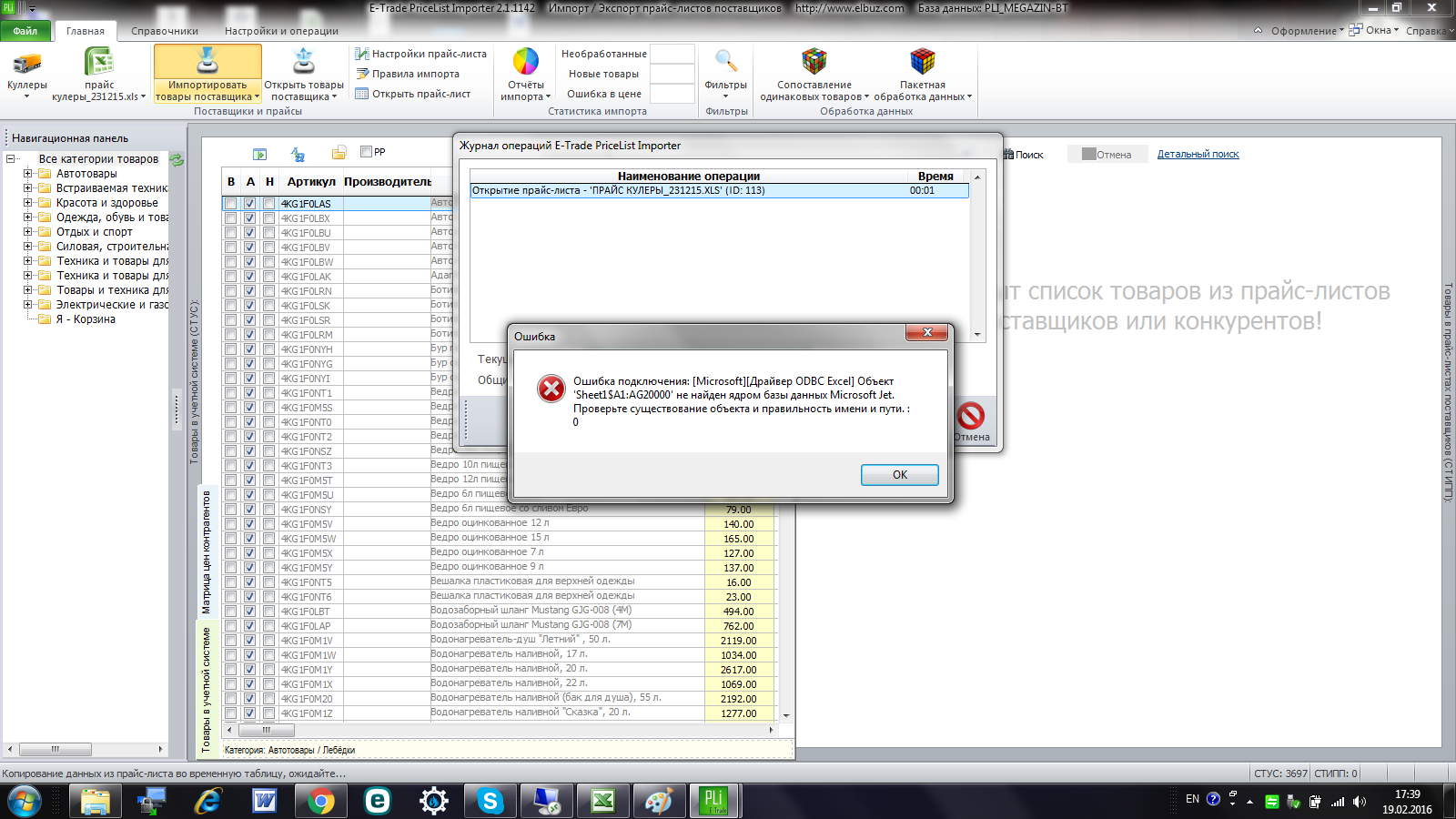Open the Детальный поиск link
The height and width of the screenshot is (819, 1456).
(1198, 155)
